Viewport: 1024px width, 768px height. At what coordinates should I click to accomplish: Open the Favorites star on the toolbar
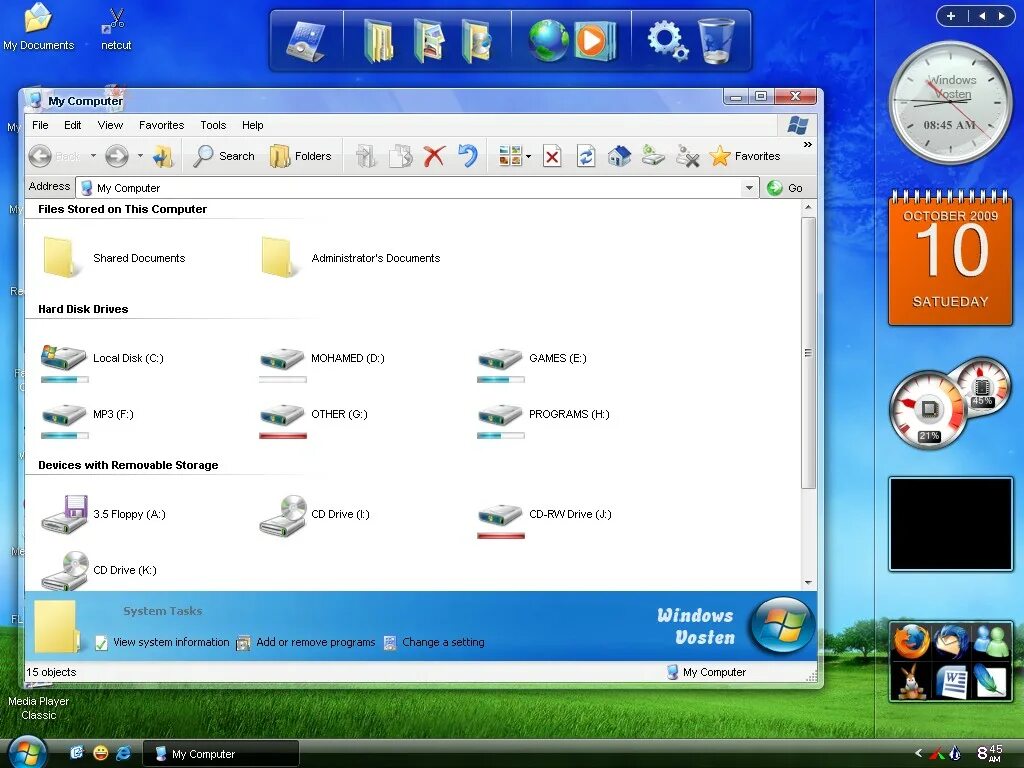point(721,156)
